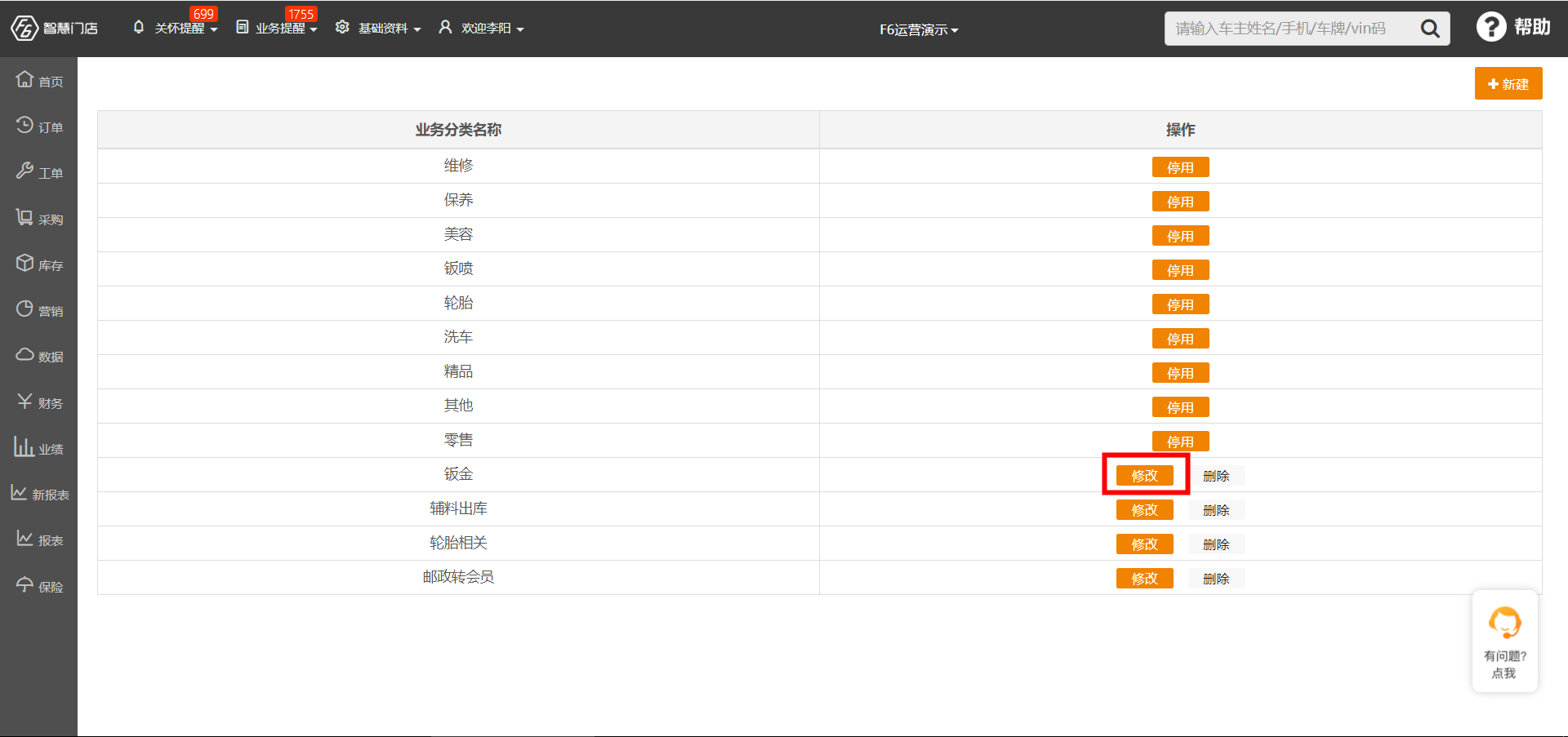Screen dimensions: 1568x737
Task: Click 修改 for the 钣金 row
Action: [x=1145, y=476]
